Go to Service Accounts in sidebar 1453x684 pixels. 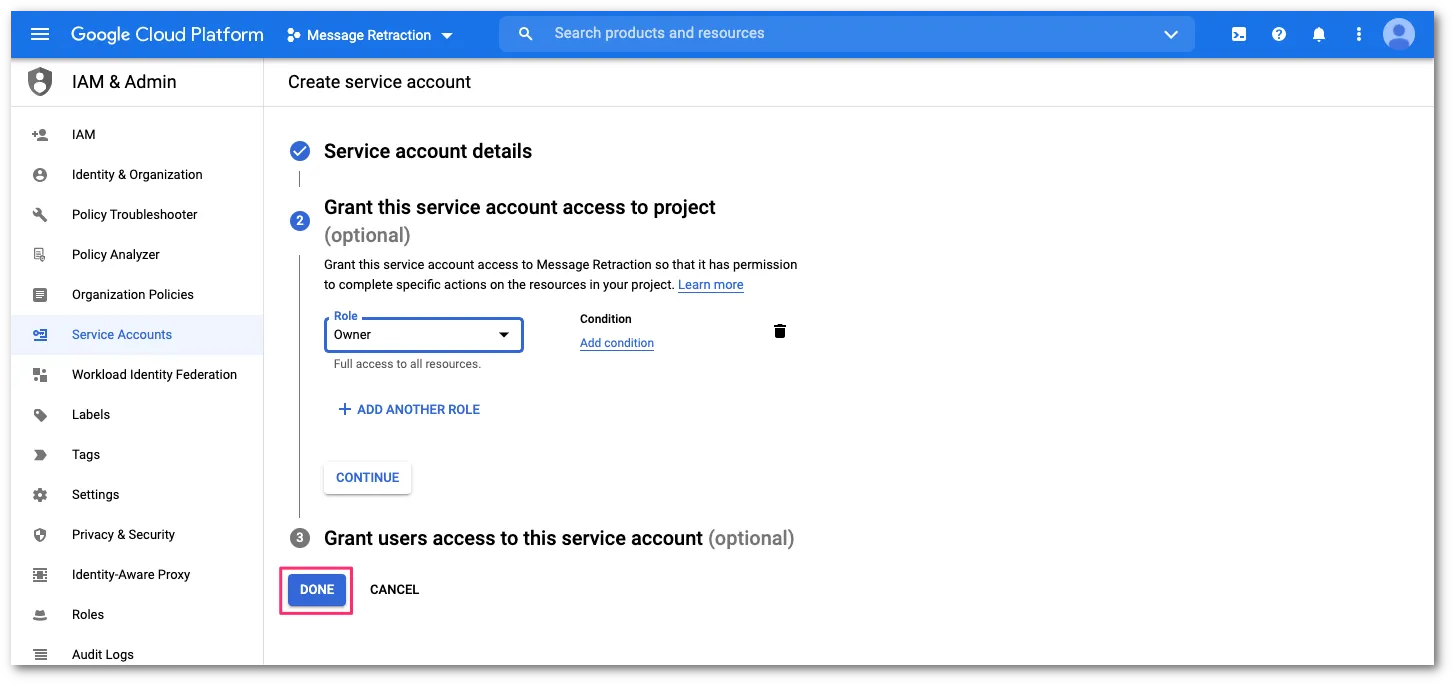pyautogui.click(x=122, y=335)
